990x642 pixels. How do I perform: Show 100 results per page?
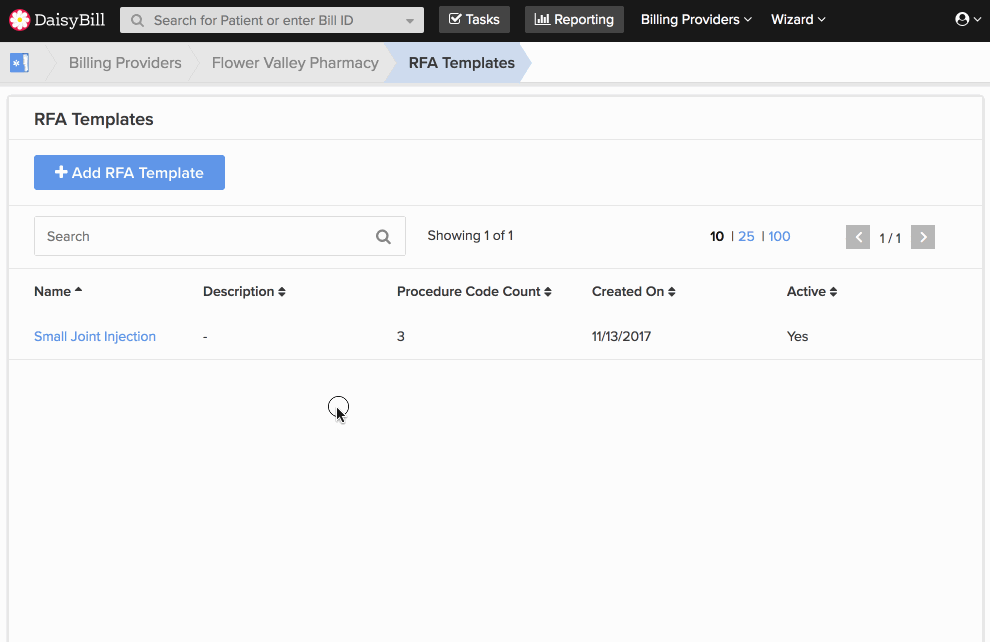(x=779, y=236)
